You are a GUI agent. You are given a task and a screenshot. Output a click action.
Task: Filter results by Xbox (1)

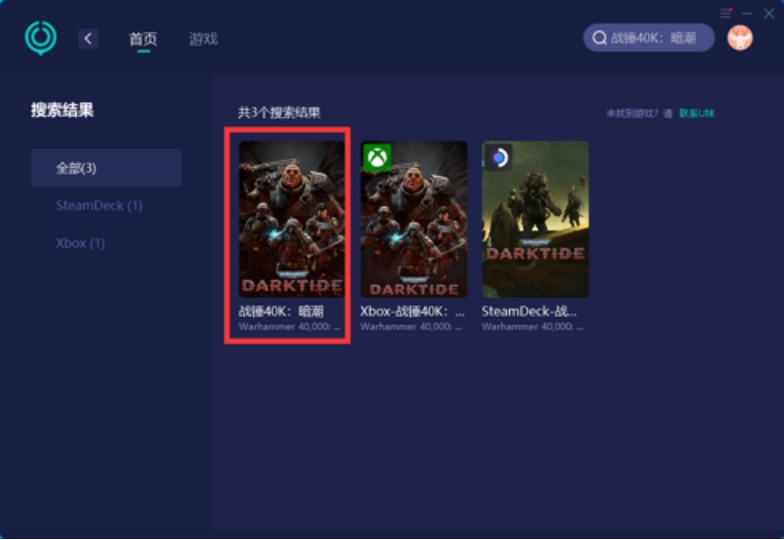coord(80,243)
